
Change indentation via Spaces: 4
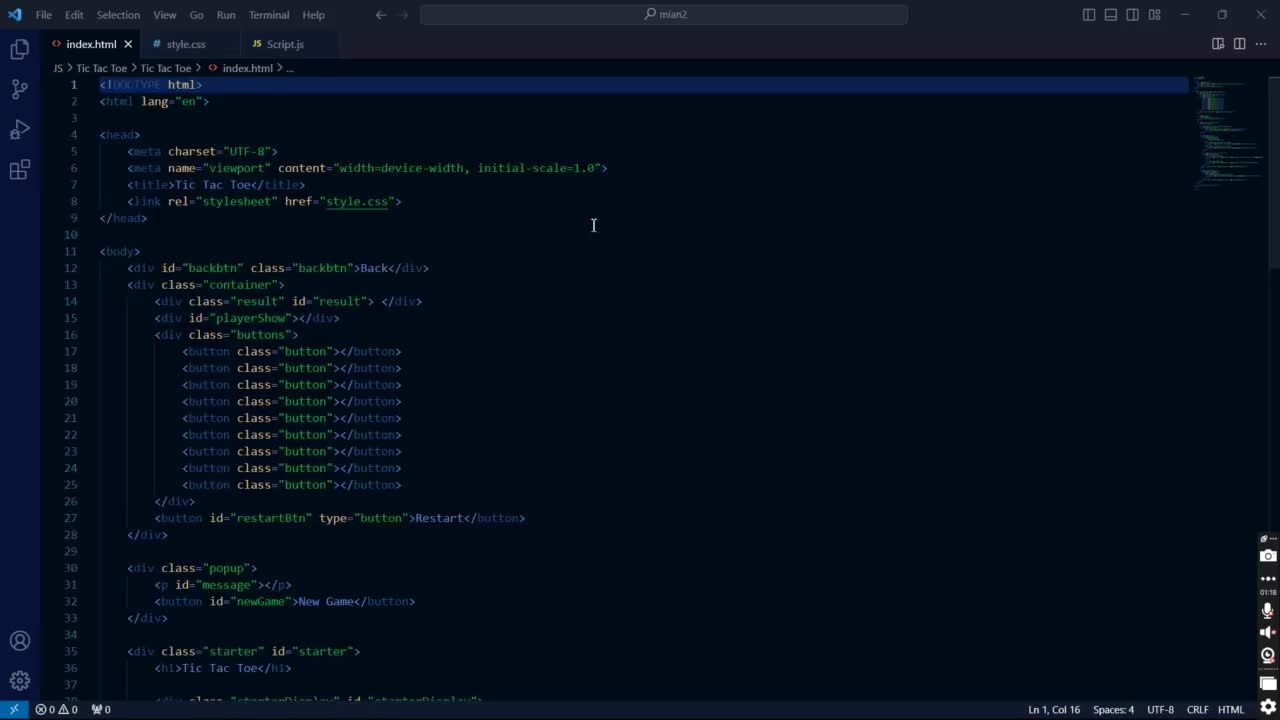1113,709
